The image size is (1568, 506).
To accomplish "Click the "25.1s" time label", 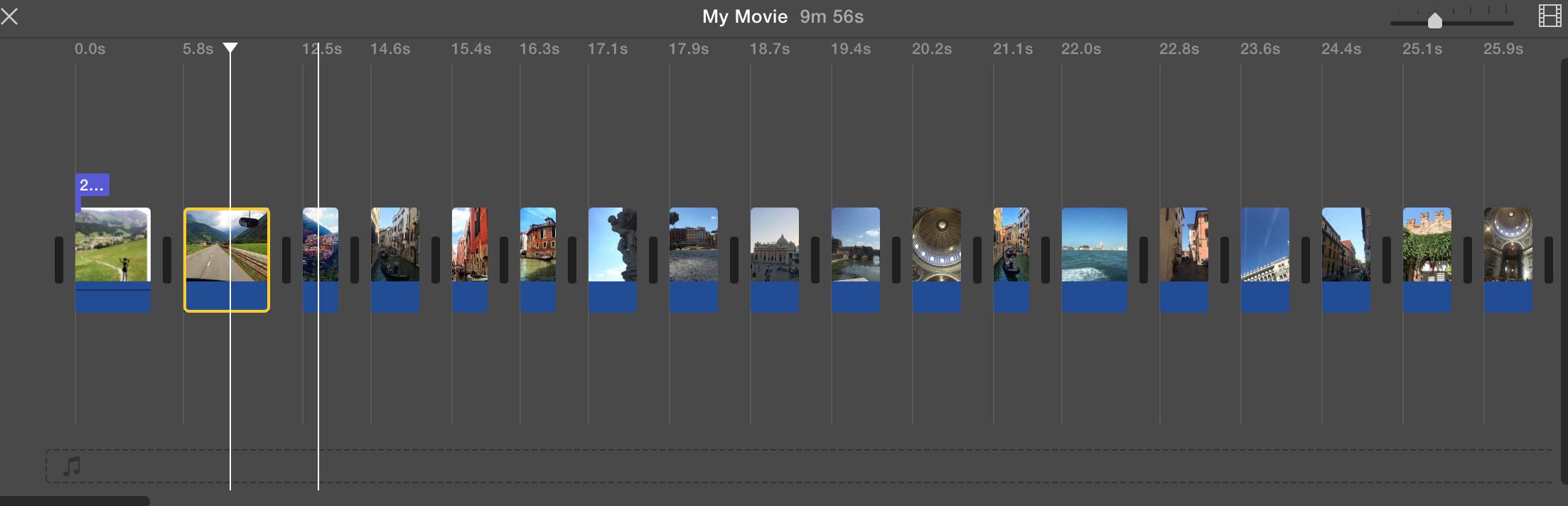I will 1422,49.
